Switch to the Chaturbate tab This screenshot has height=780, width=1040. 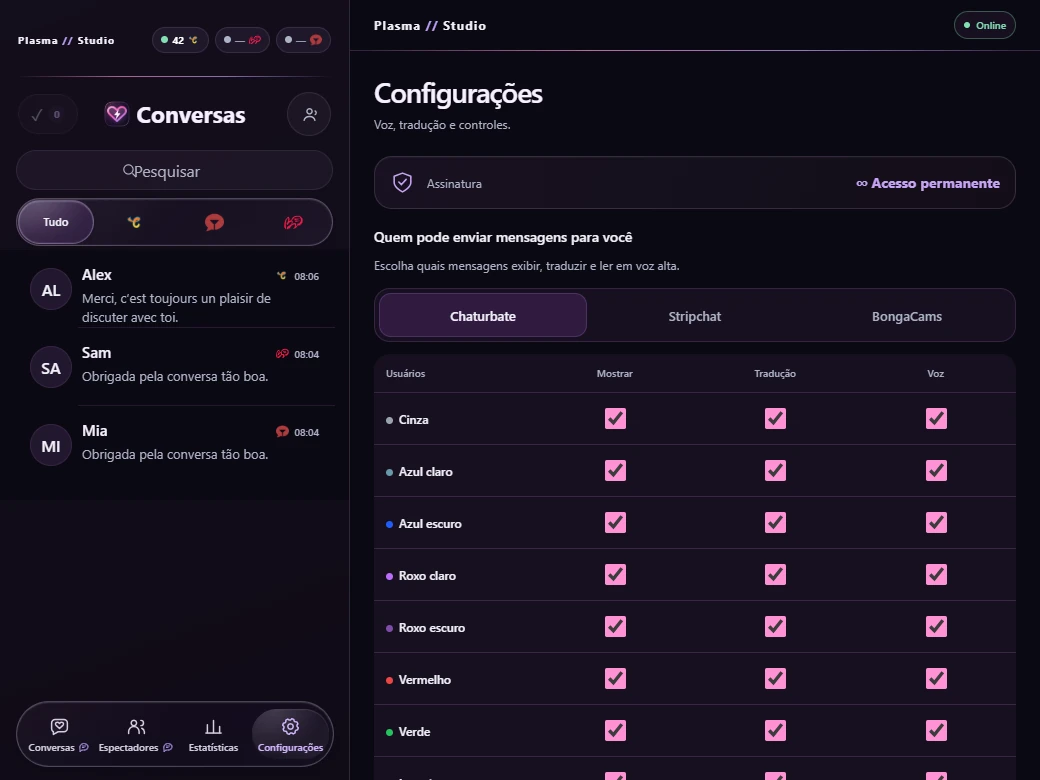pyautogui.click(x=483, y=316)
